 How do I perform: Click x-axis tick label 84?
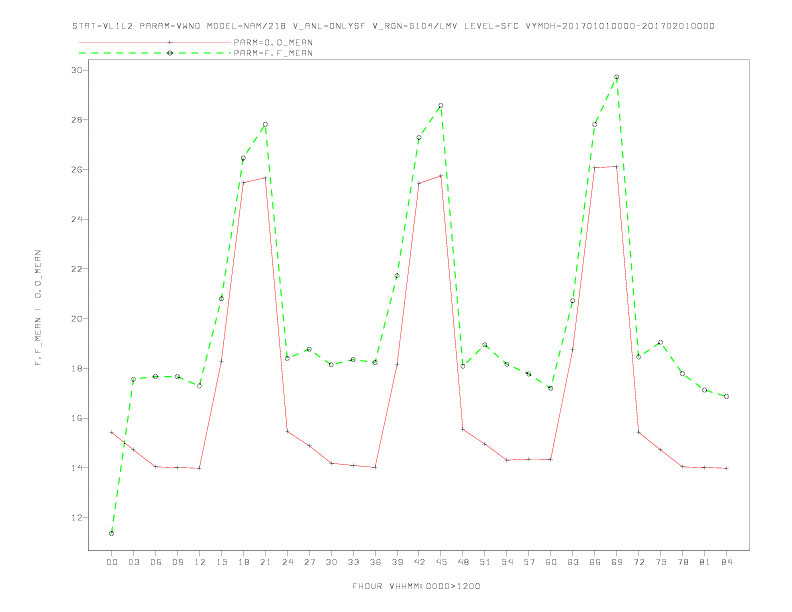tap(726, 562)
